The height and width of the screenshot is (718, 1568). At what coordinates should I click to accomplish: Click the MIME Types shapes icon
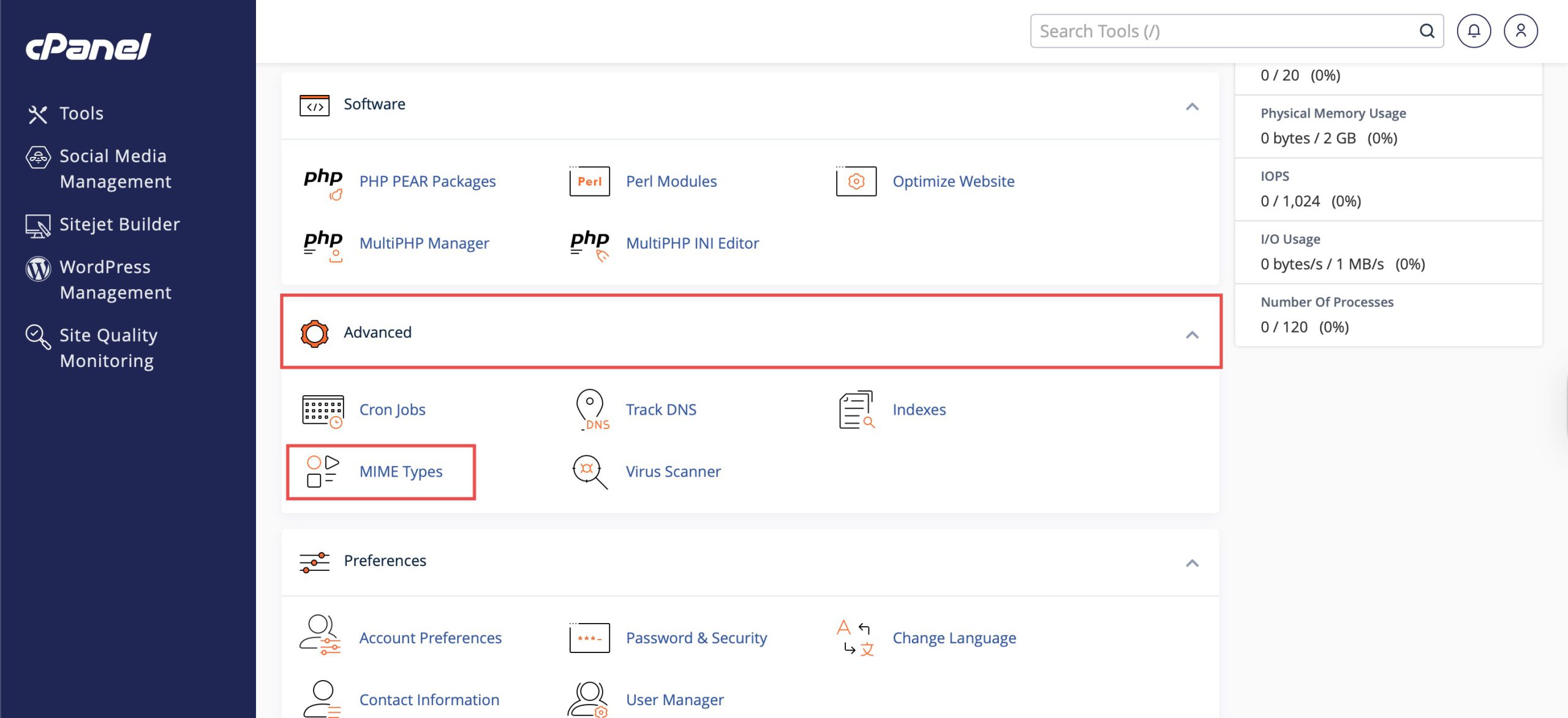(322, 471)
